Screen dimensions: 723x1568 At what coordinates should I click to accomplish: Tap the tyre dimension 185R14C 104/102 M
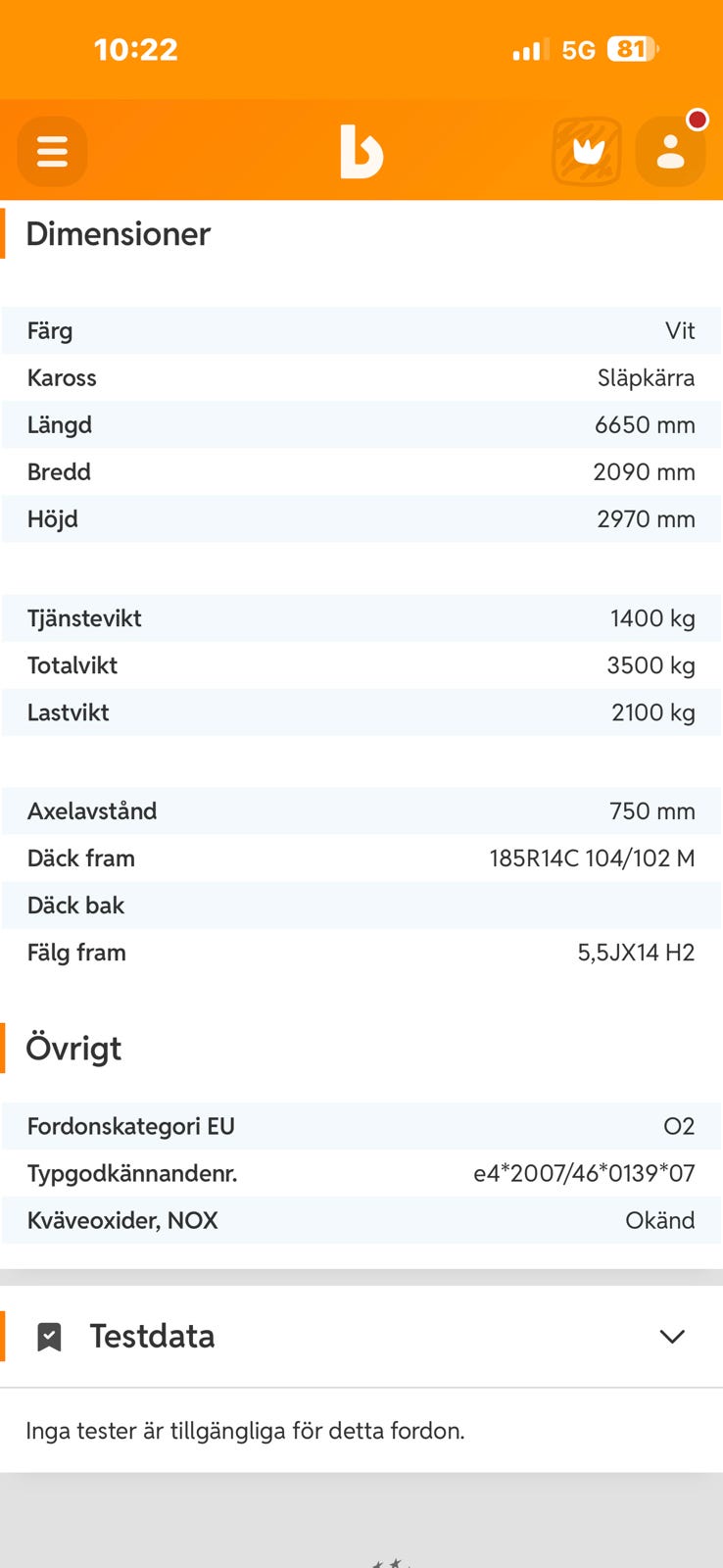tap(592, 858)
